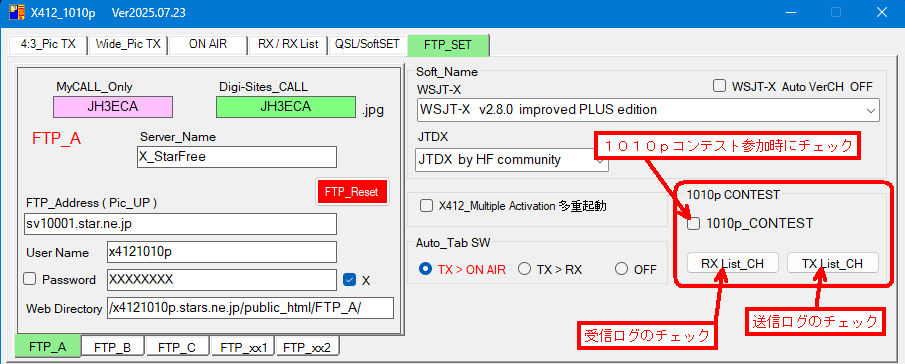Viewport: 905px width, 364px height.
Task: Select the TX > RX radio button
Action: [x=524, y=269]
